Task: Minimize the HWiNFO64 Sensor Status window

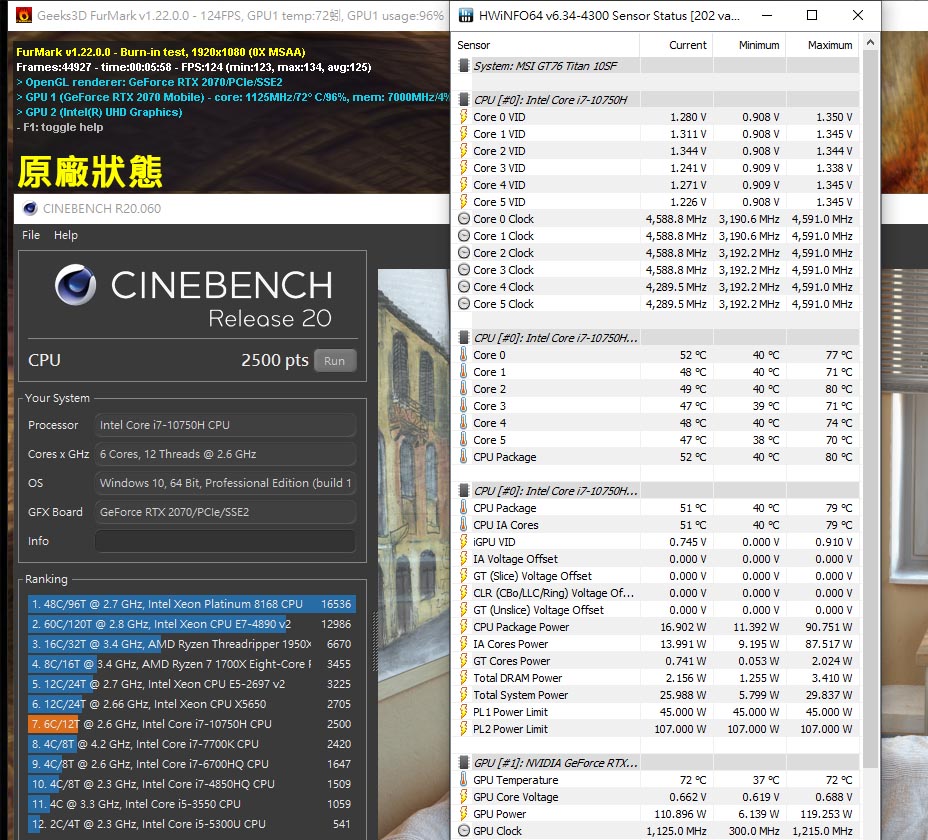Action: (x=766, y=15)
